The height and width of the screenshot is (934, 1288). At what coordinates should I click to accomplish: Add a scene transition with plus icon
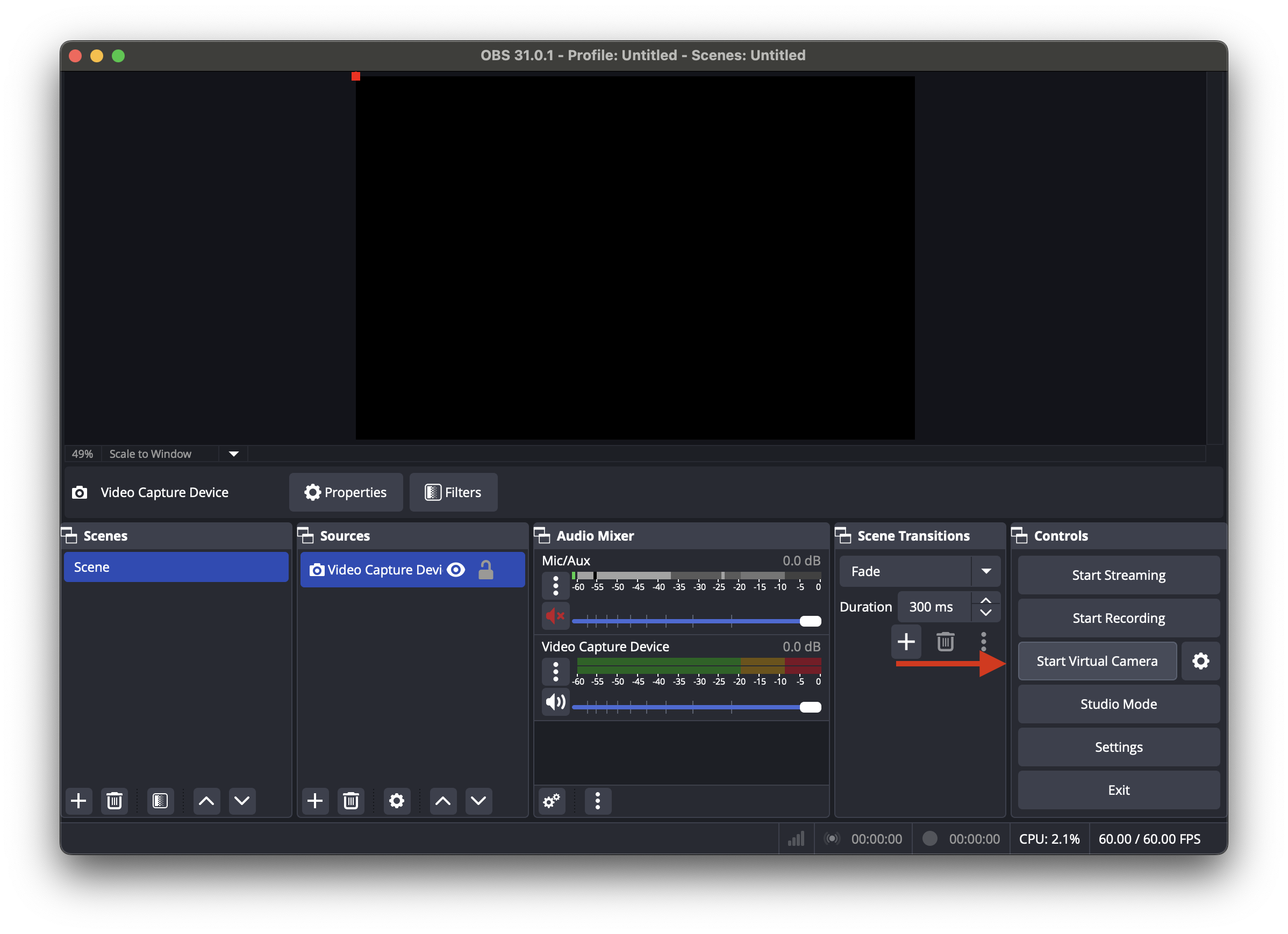[x=906, y=642]
